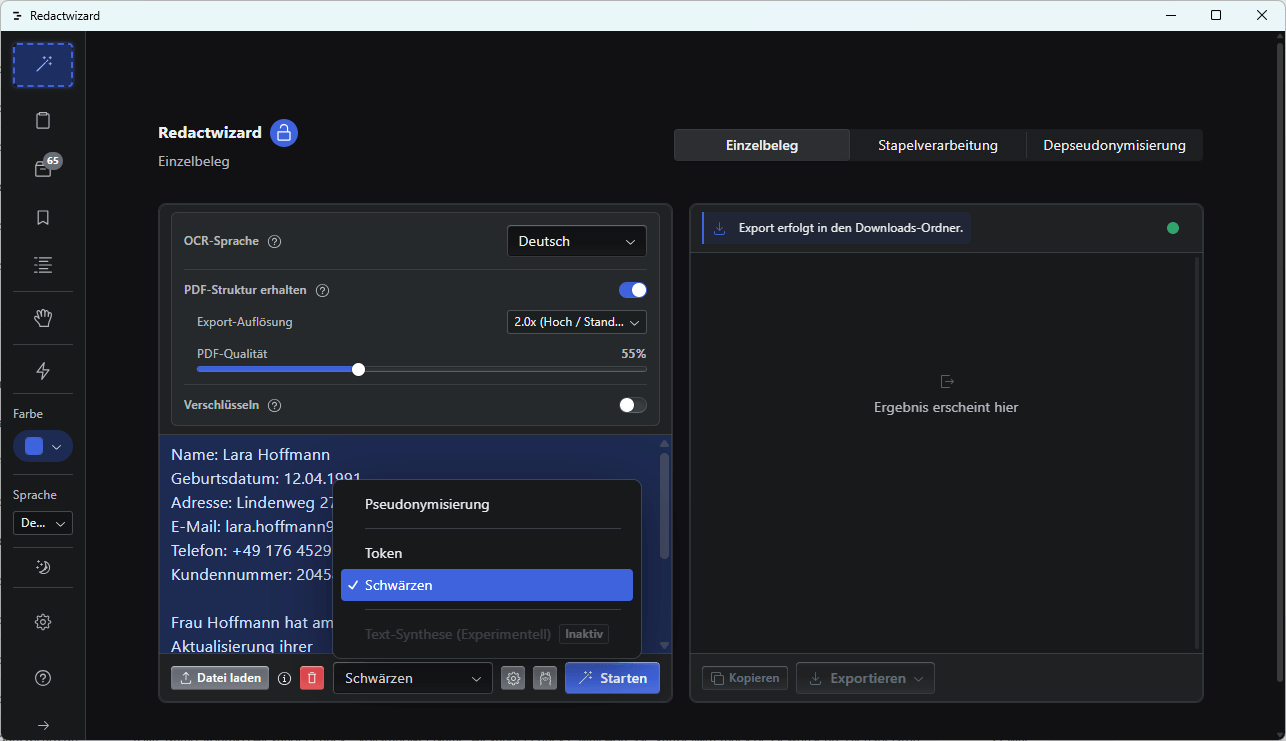This screenshot has width=1286, height=741.
Task: Open the OCR-Sprache Deutsch dropdown
Action: [x=577, y=241]
